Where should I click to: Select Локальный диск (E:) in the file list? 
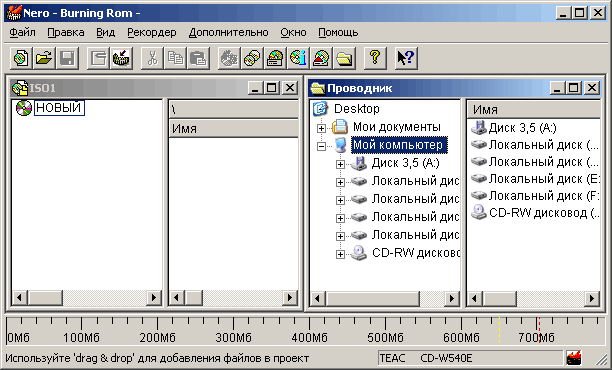click(544, 179)
